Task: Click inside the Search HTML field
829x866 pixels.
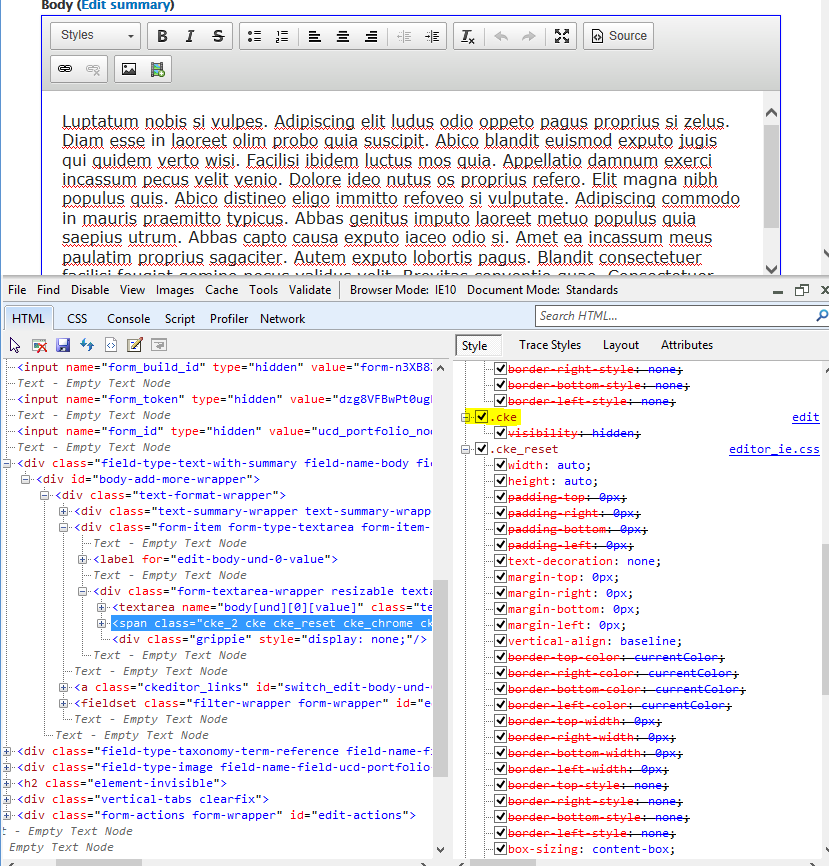Action: click(674, 316)
